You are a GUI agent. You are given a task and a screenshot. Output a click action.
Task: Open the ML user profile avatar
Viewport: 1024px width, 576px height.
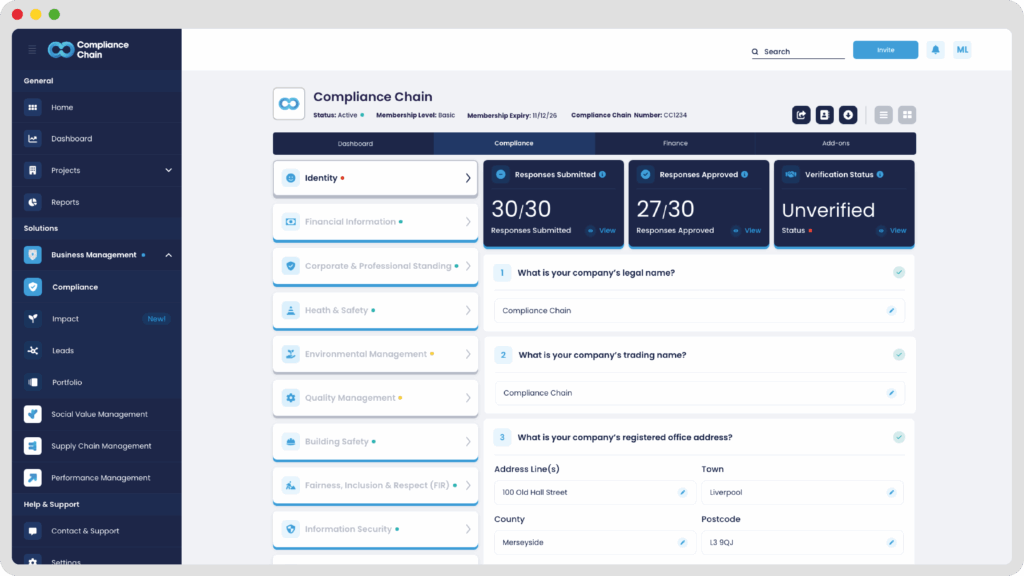coord(962,50)
